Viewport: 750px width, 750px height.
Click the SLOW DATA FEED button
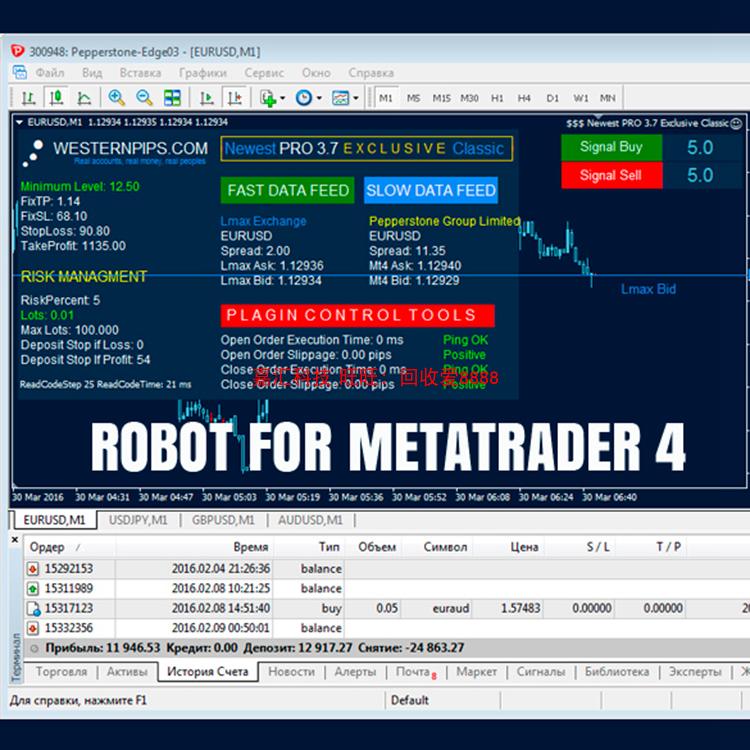(430, 190)
